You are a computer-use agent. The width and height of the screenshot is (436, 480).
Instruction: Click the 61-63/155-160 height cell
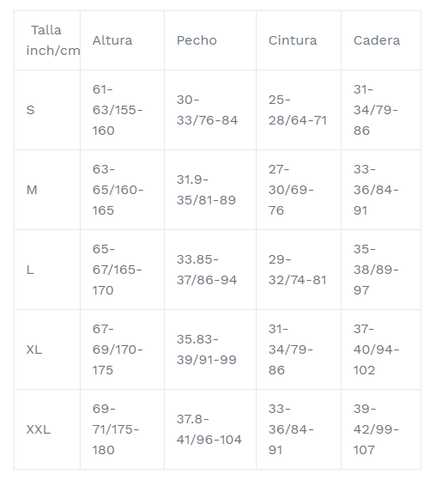[122, 110]
